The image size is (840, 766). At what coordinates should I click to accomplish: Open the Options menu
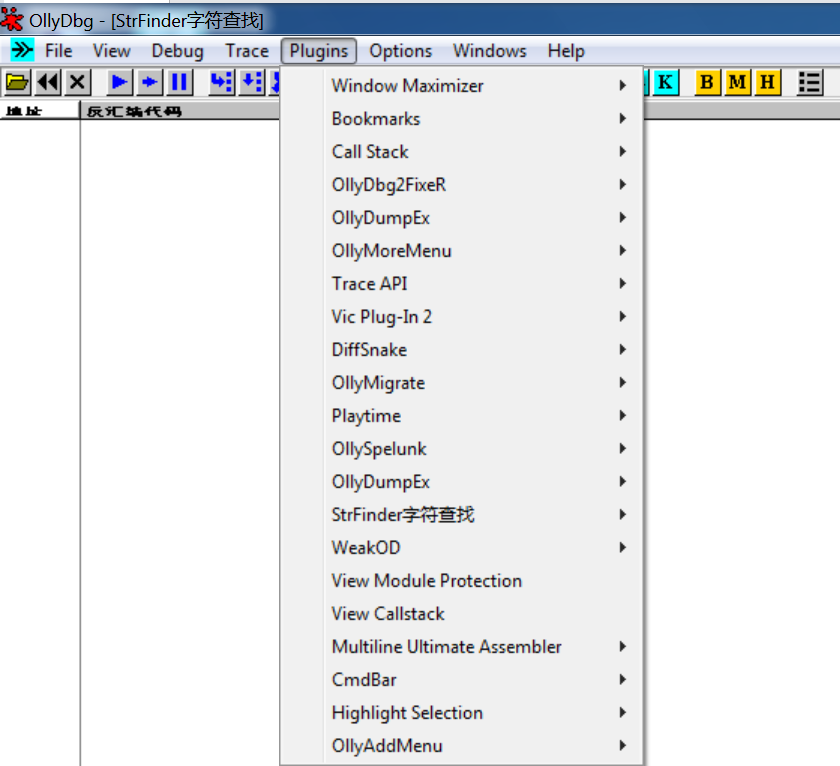point(401,51)
